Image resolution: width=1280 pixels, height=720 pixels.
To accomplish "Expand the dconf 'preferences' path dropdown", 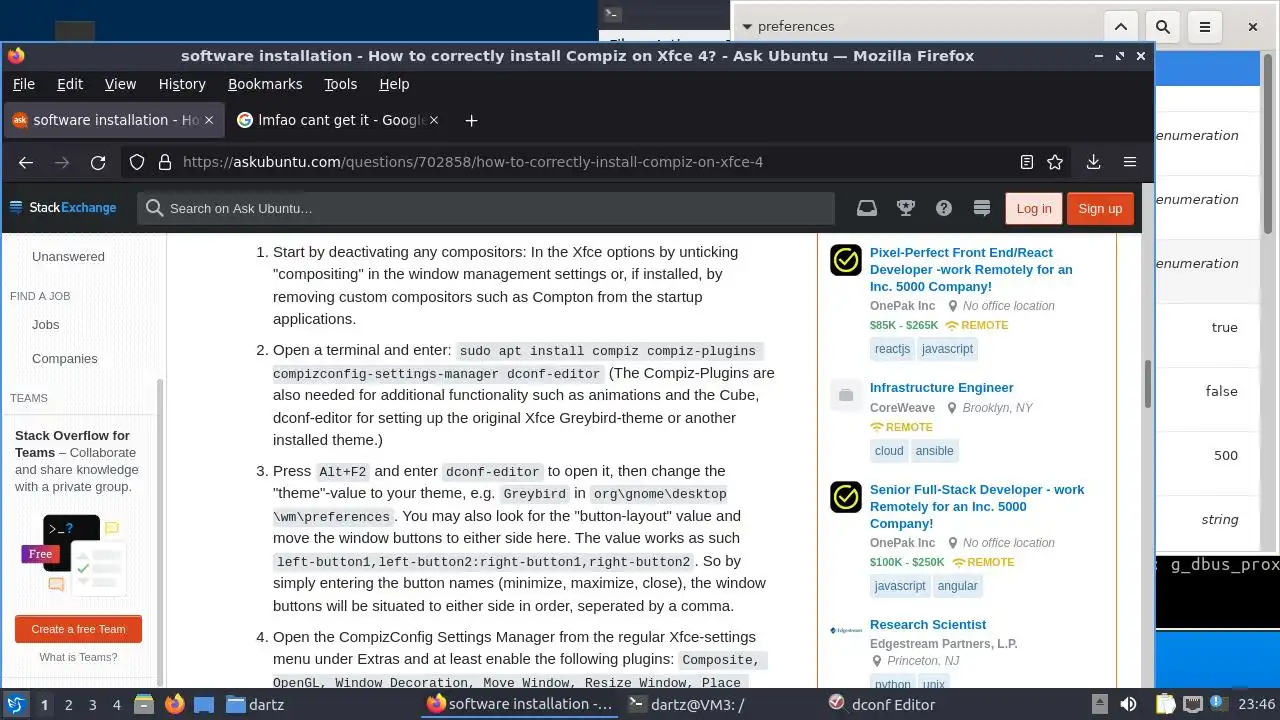I will 747,27.
